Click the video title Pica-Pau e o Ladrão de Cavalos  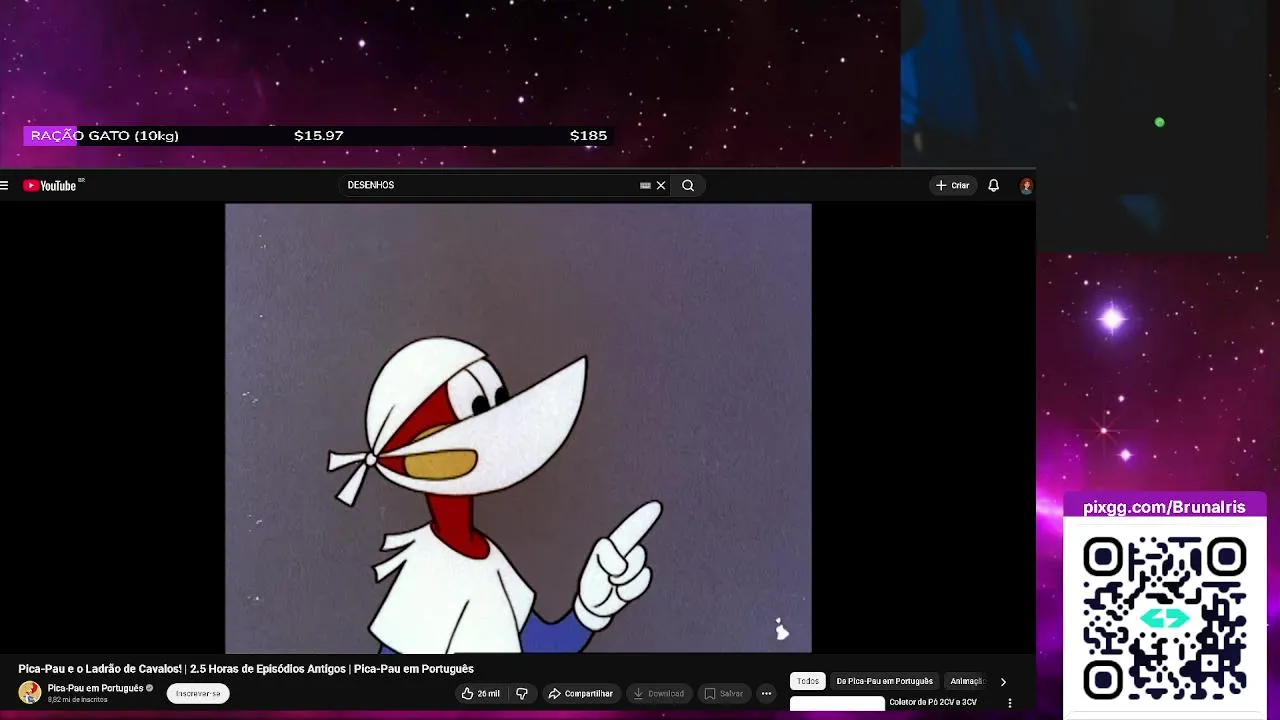pos(246,669)
